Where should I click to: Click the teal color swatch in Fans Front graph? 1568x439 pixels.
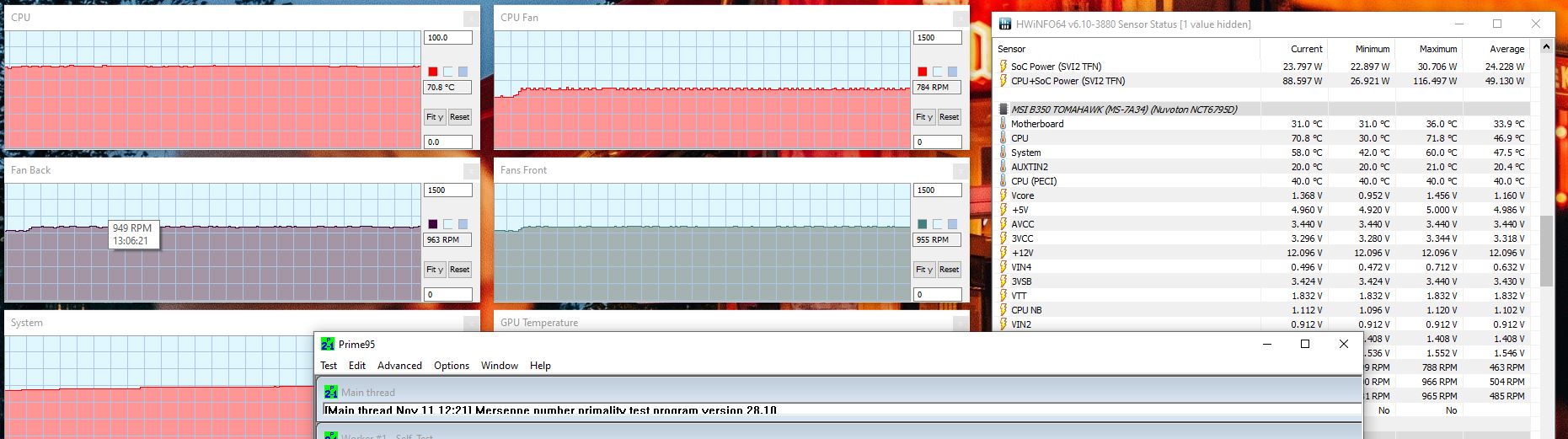pyautogui.click(x=923, y=224)
